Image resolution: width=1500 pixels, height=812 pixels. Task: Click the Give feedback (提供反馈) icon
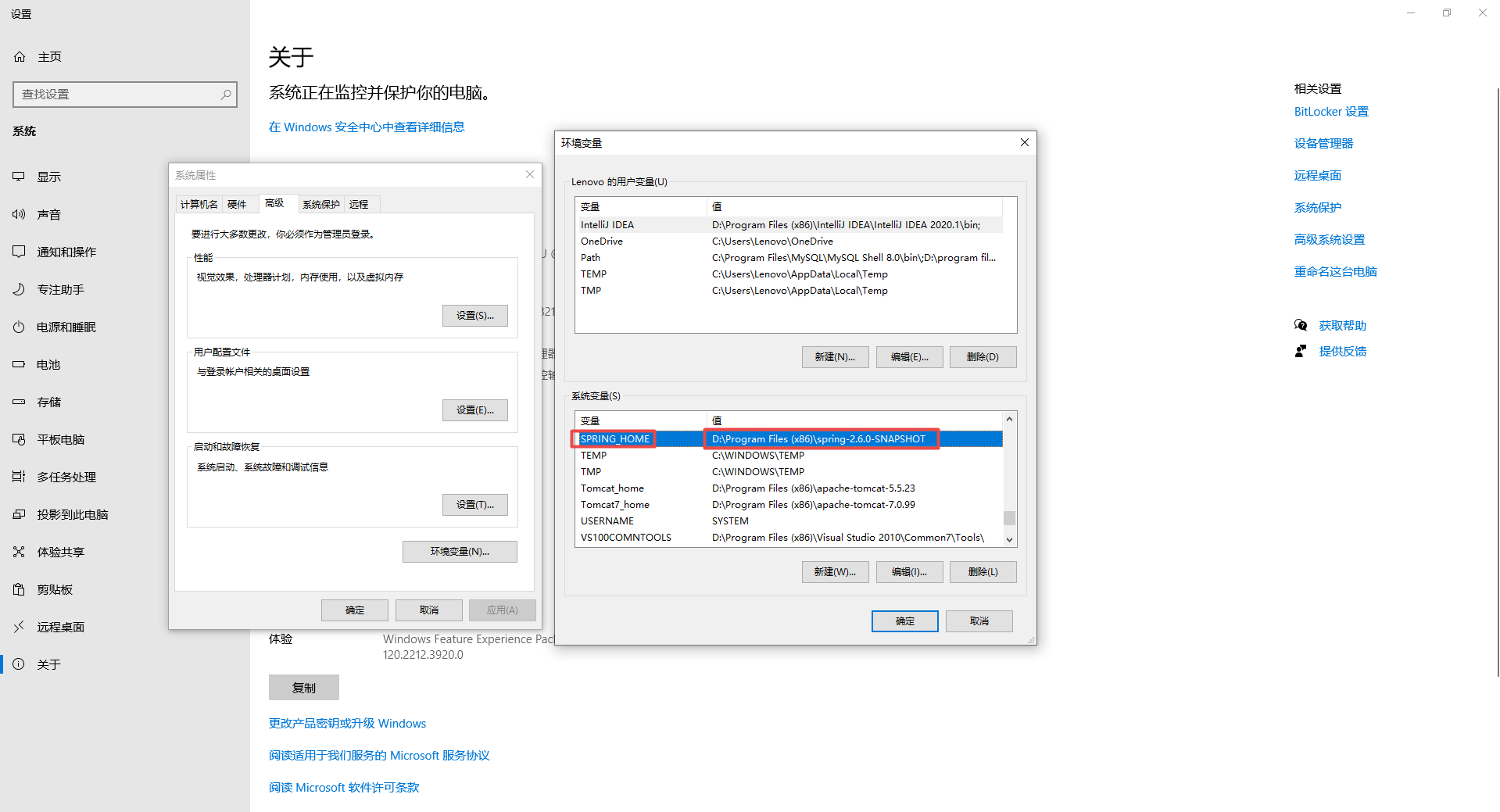(1301, 351)
